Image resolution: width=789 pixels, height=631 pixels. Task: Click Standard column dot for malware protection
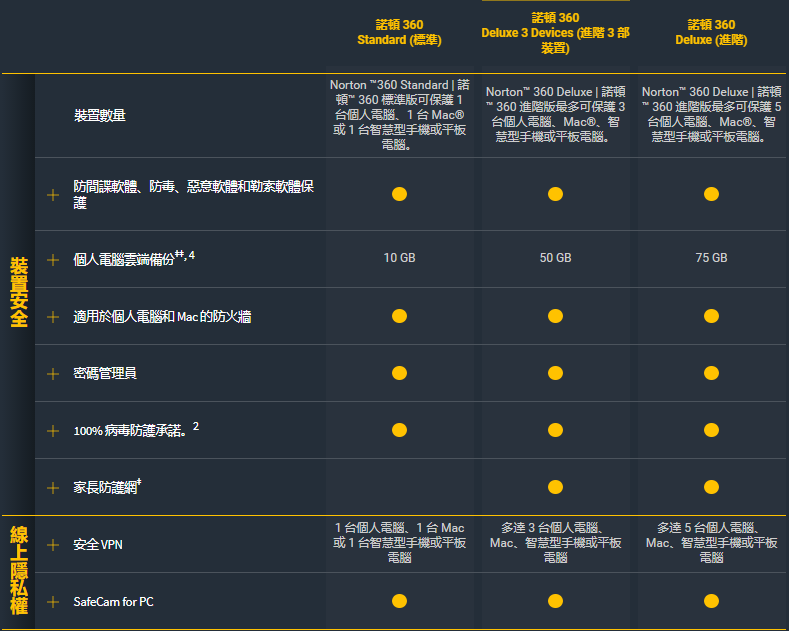pyautogui.click(x=399, y=194)
